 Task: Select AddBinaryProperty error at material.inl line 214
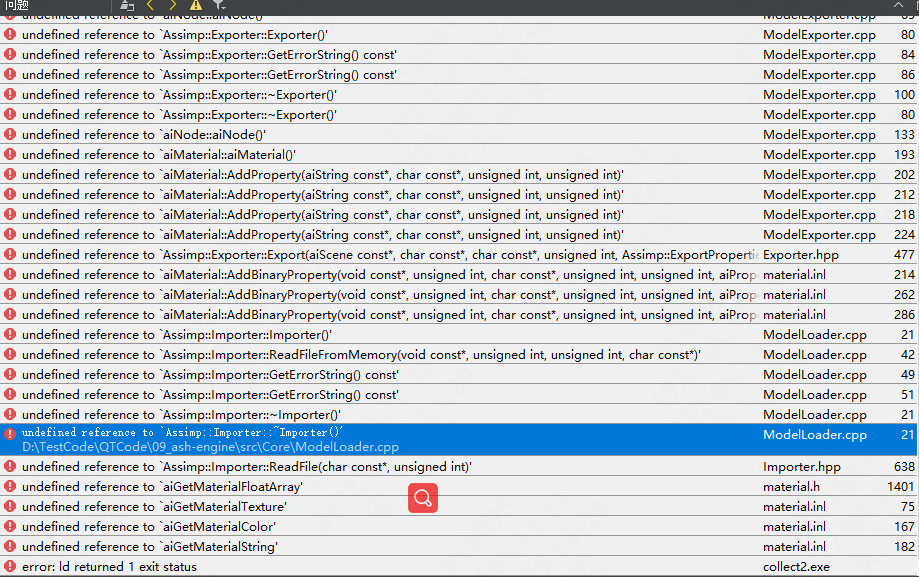[x=460, y=274]
